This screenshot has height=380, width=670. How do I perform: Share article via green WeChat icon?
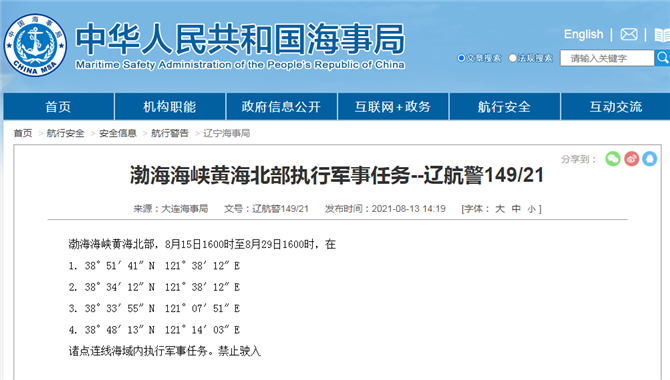click(613, 159)
